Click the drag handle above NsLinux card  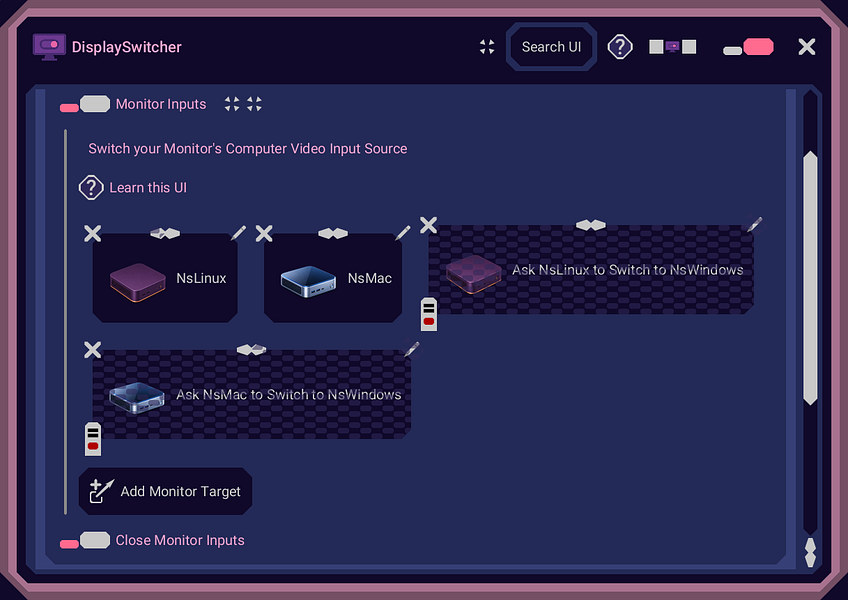pyautogui.click(x=165, y=233)
